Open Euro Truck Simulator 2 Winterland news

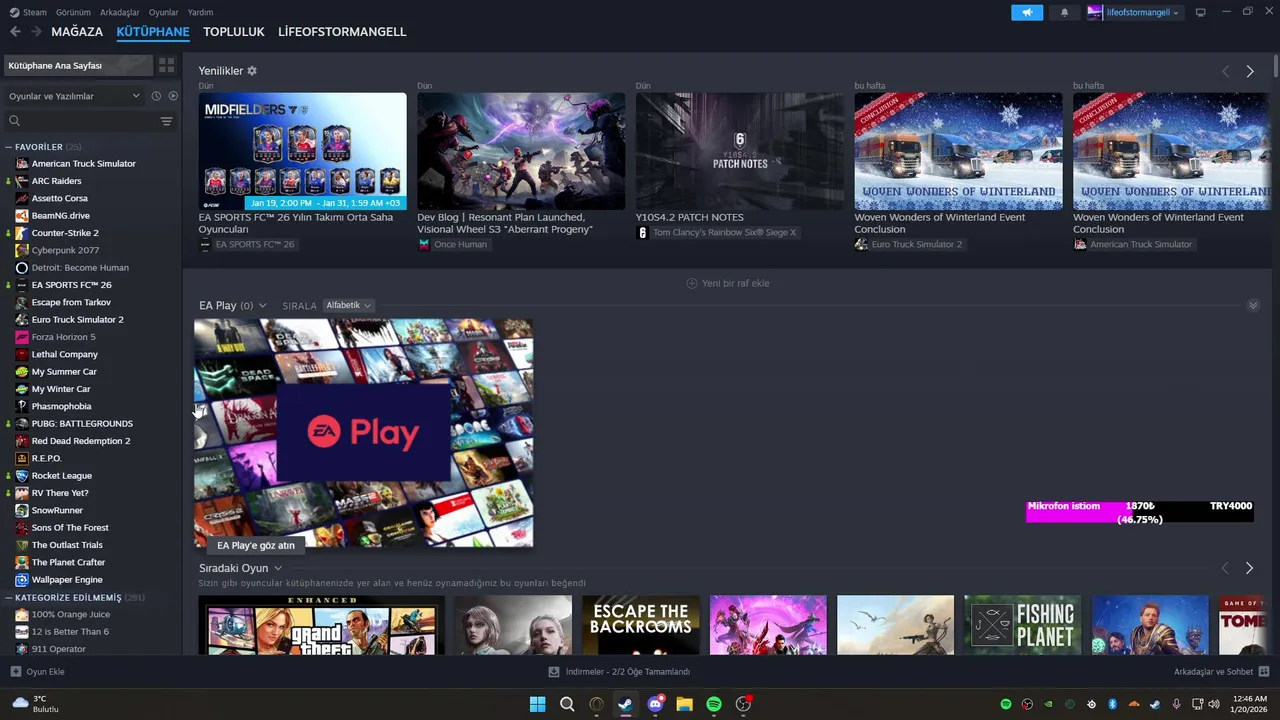958,151
